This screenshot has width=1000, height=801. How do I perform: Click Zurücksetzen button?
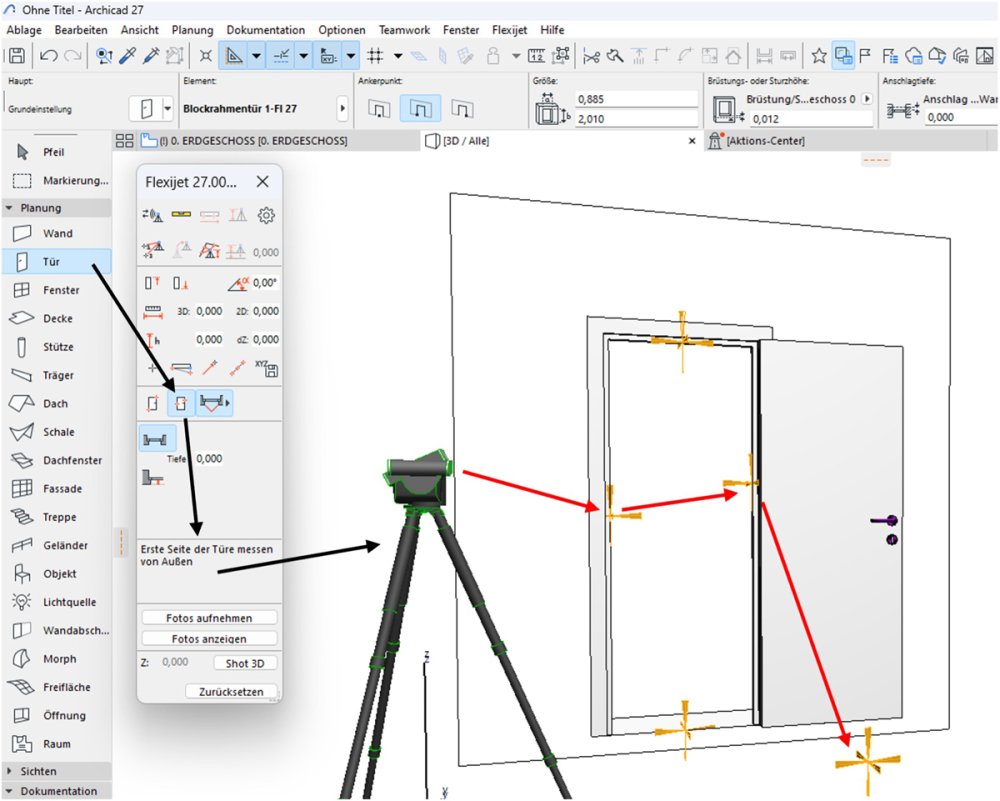point(231,691)
